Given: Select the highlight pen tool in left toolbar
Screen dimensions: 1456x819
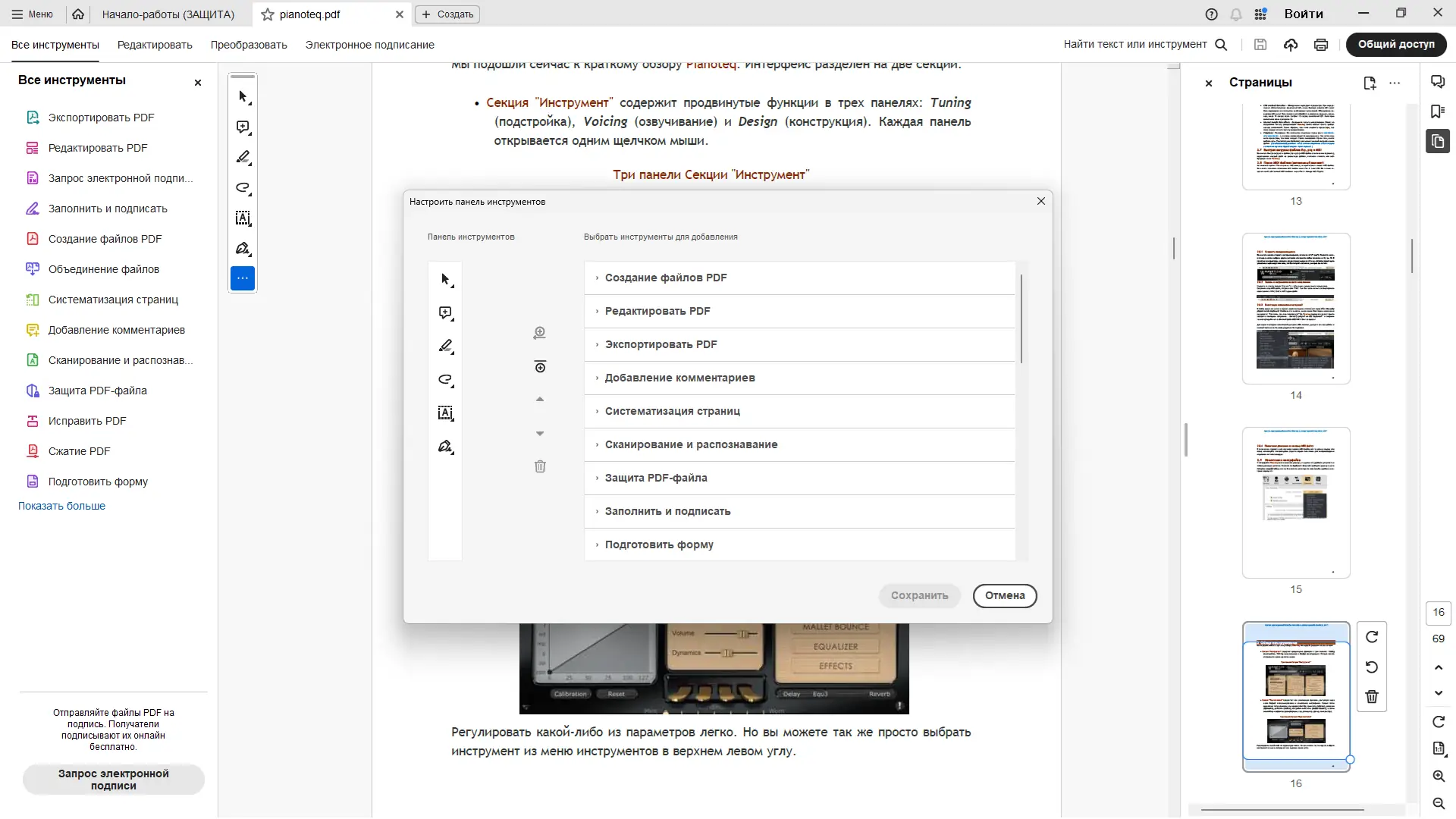Looking at the screenshot, I should [243, 158].
